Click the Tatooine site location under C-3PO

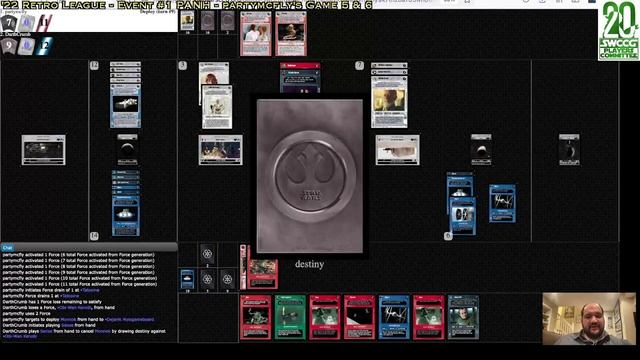tap(220, 150)
